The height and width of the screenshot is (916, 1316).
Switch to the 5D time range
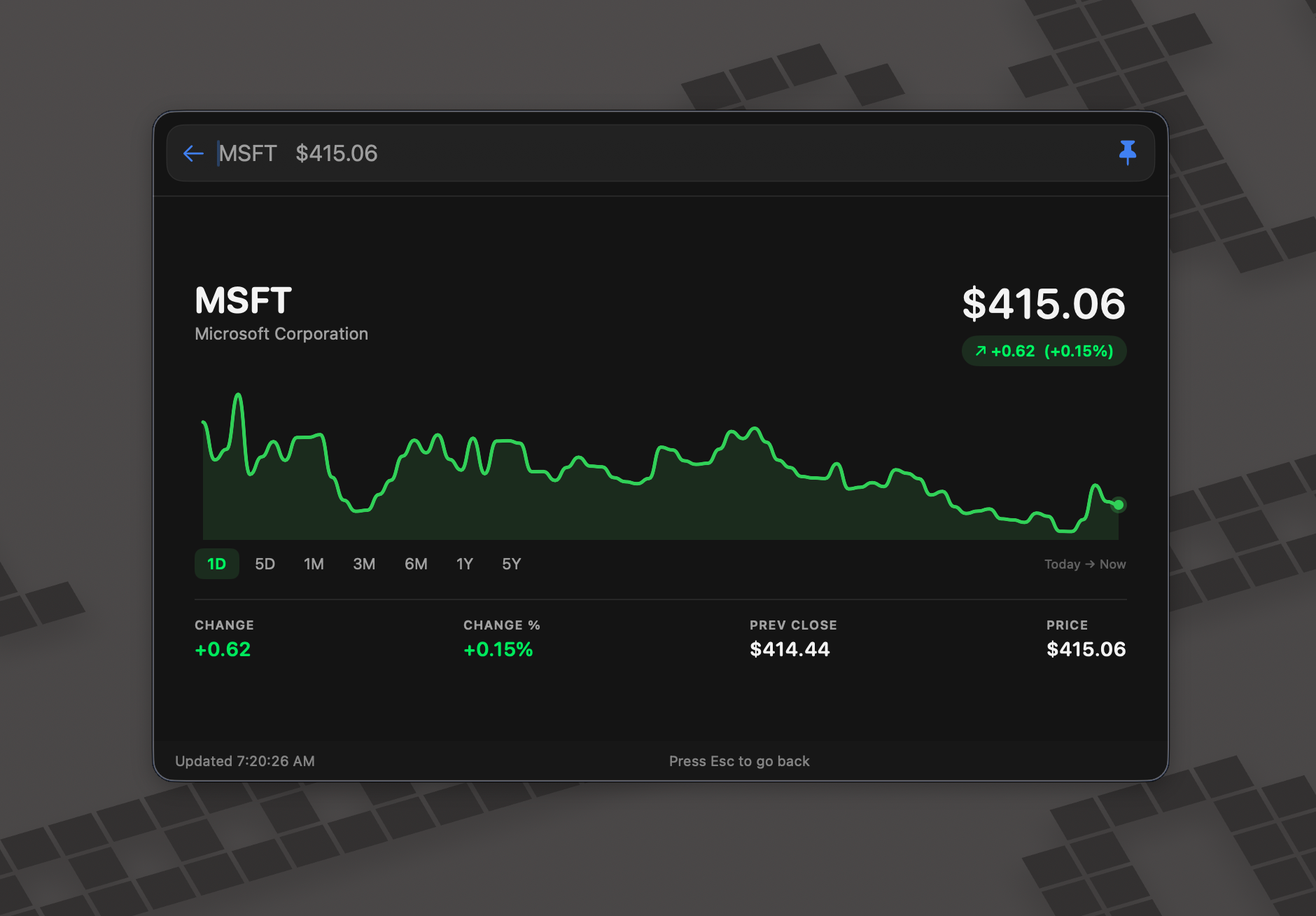pyautogui.click(x=265, y=564)
